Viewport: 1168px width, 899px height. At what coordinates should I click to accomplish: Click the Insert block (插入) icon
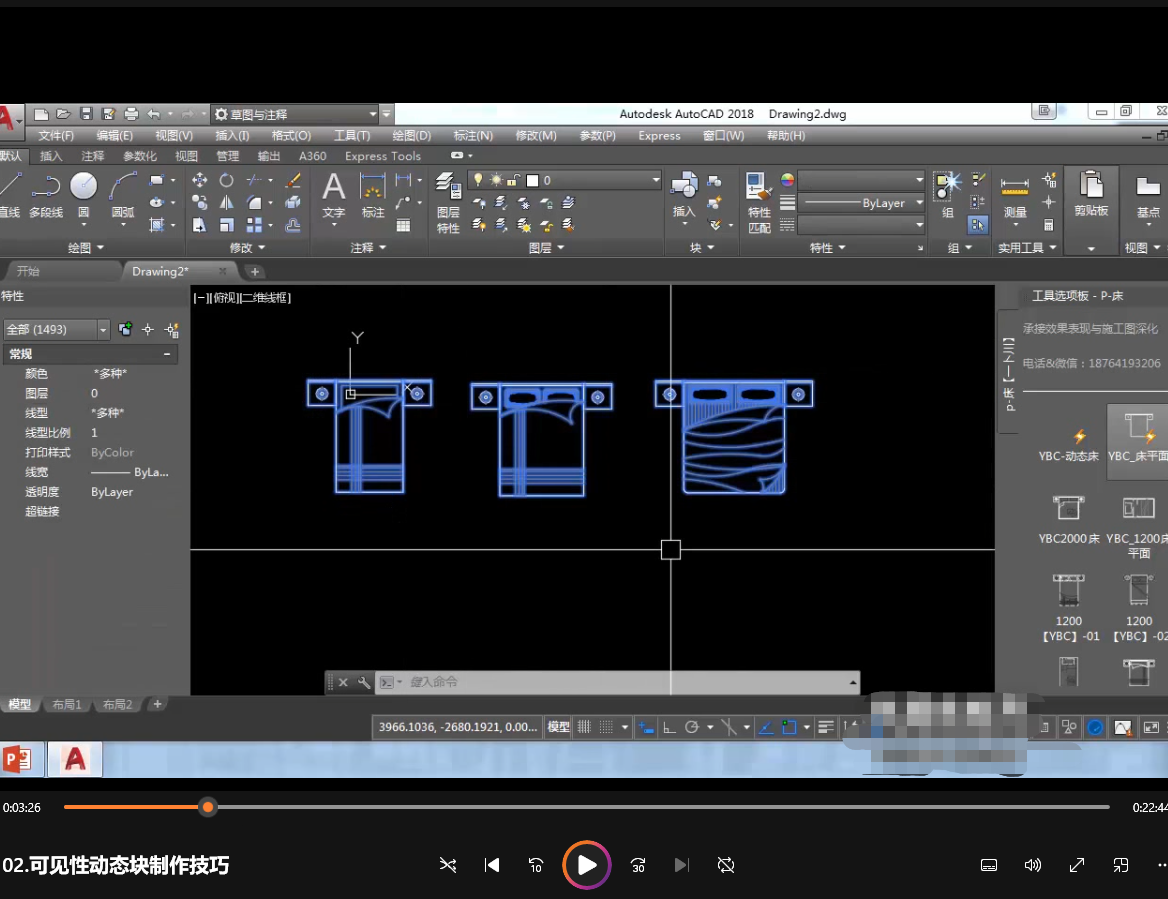pyautogui.click(x=684, y=195)
